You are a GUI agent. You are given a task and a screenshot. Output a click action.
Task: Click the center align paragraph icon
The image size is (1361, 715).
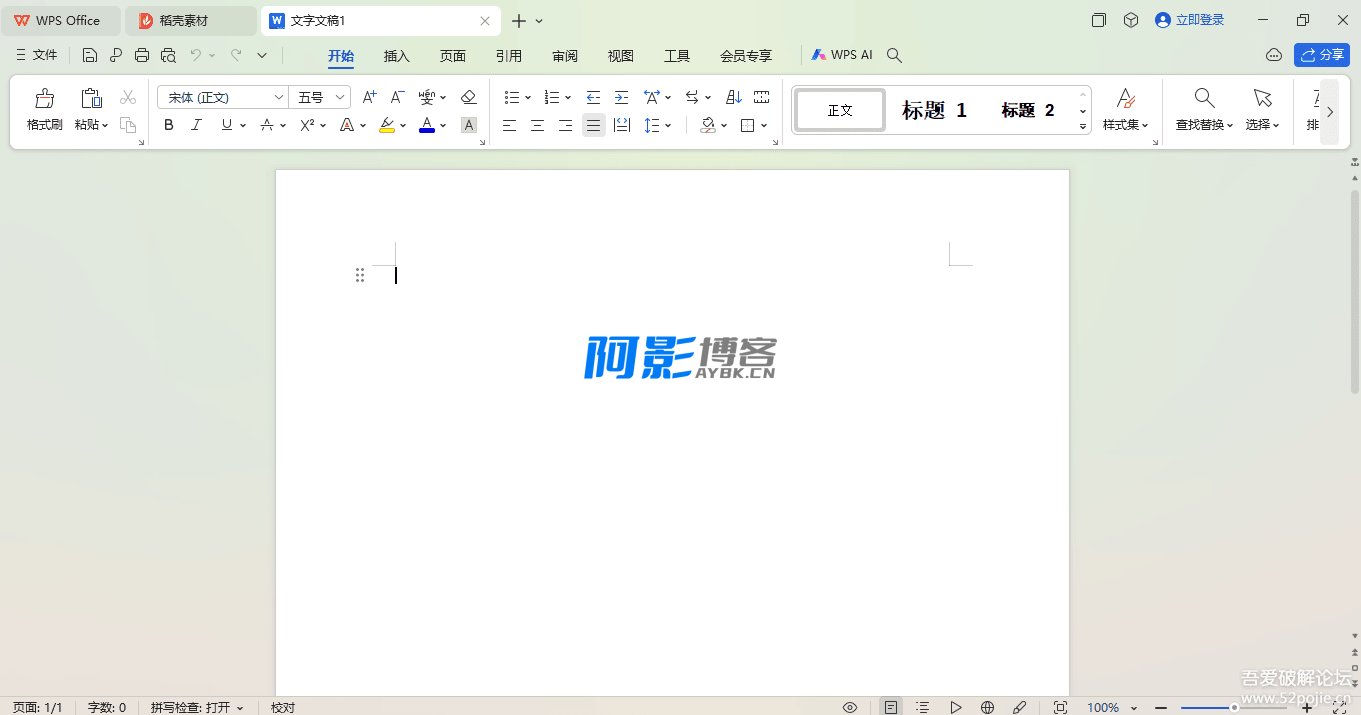click(537, 125)
